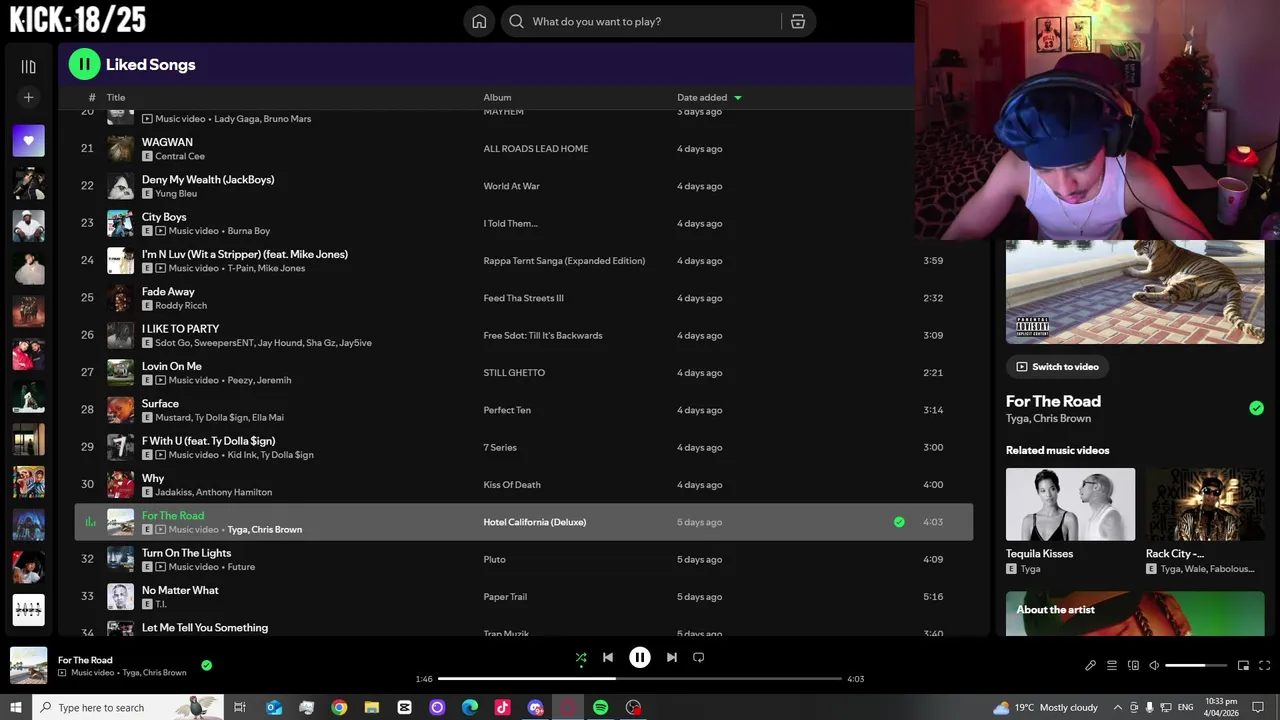
Task: Open Windows Start menu
Action: point(15,707)
